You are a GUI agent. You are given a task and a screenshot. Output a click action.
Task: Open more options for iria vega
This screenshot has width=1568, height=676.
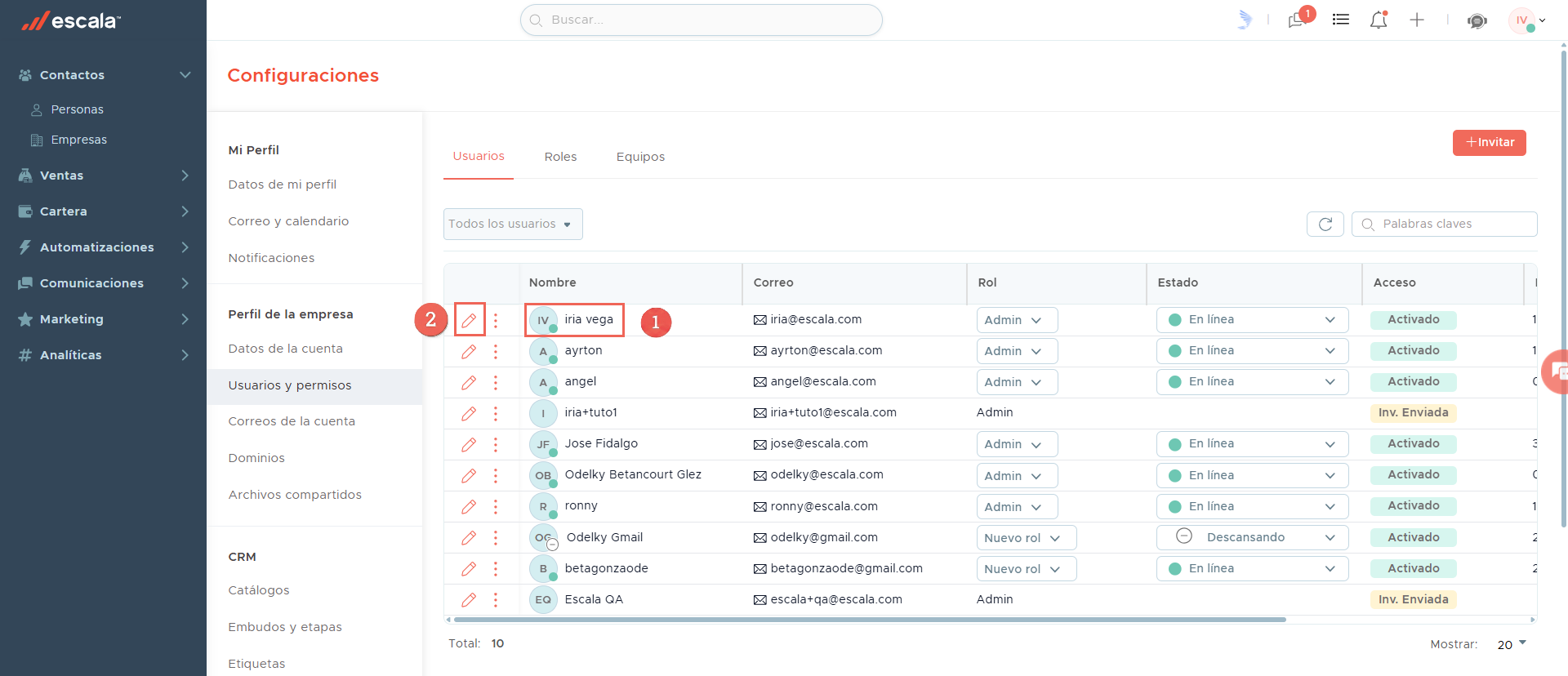pos(496,320)
